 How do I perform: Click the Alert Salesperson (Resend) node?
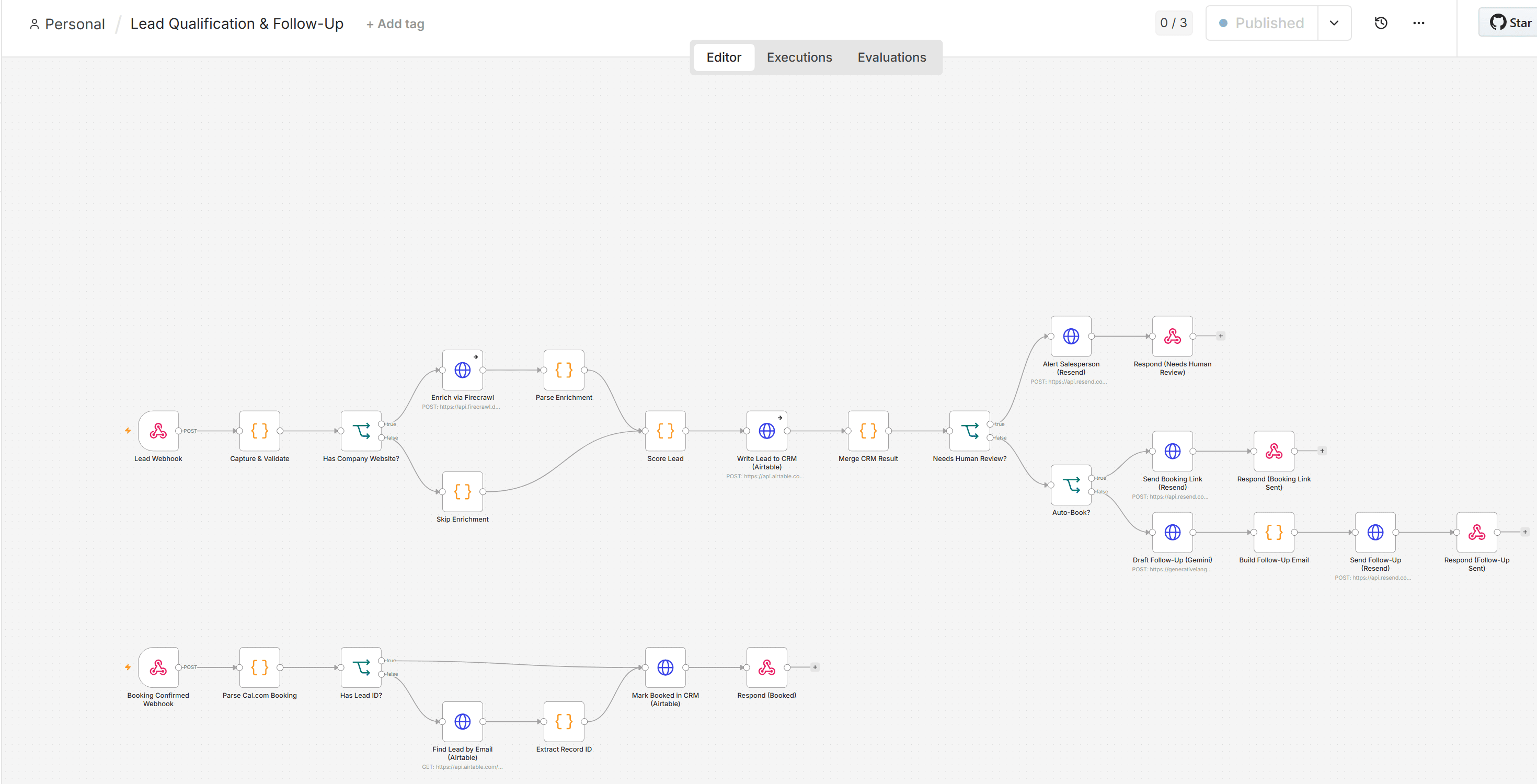coord(1071,336)
